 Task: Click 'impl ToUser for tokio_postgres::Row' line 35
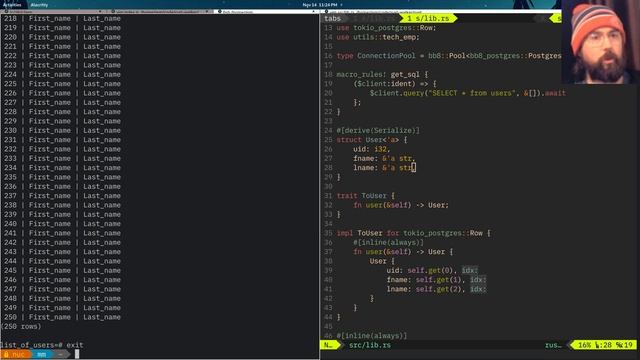tap(409, 233)
